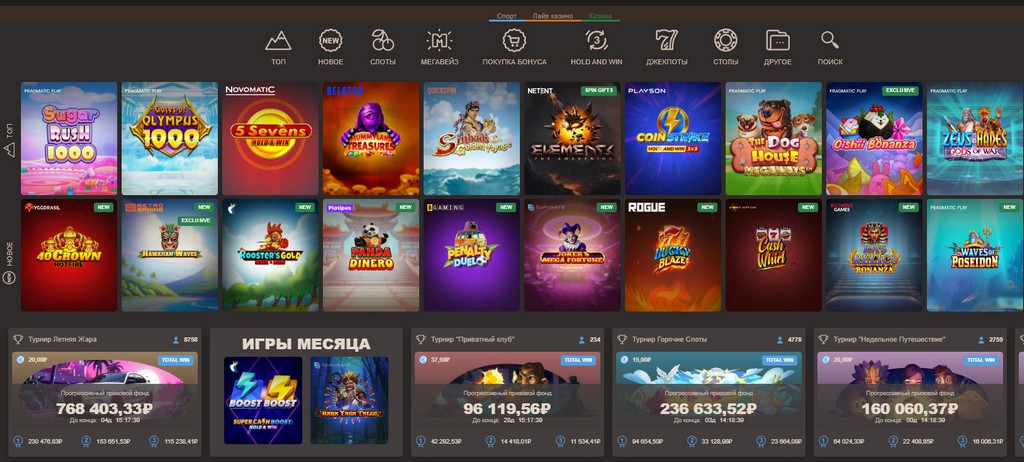Switch to the Лайв казино tab
The image size is (1024, 462).
[552, 16]
